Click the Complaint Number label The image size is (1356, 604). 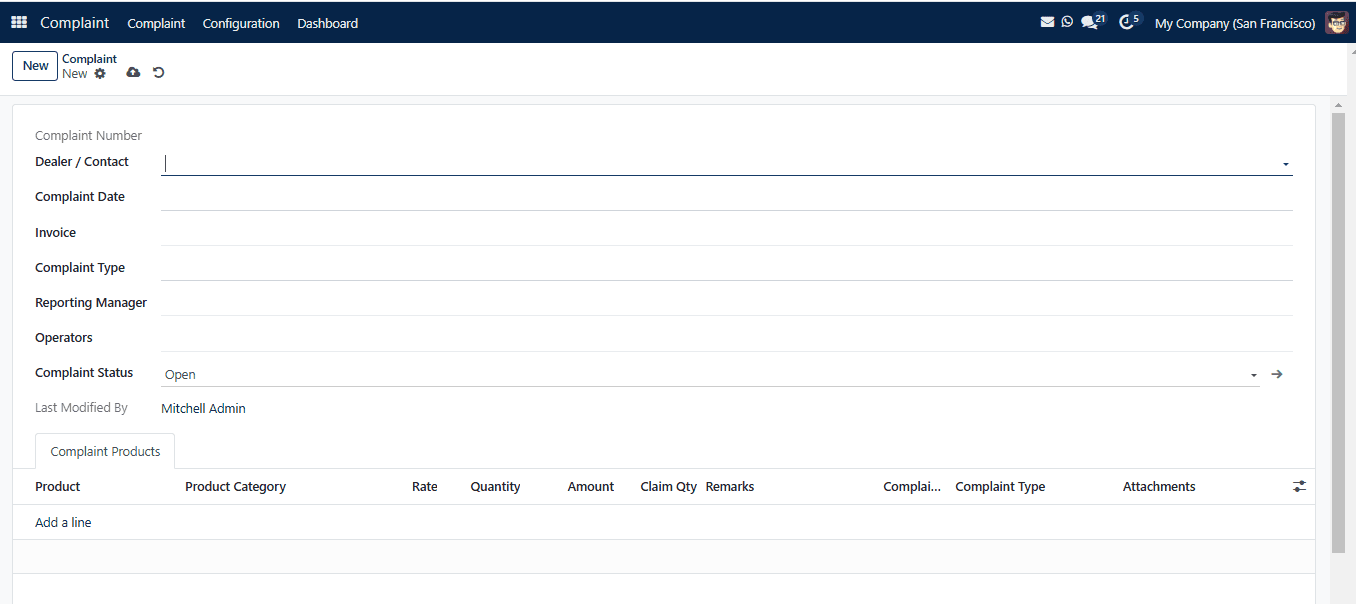[88, 135]
